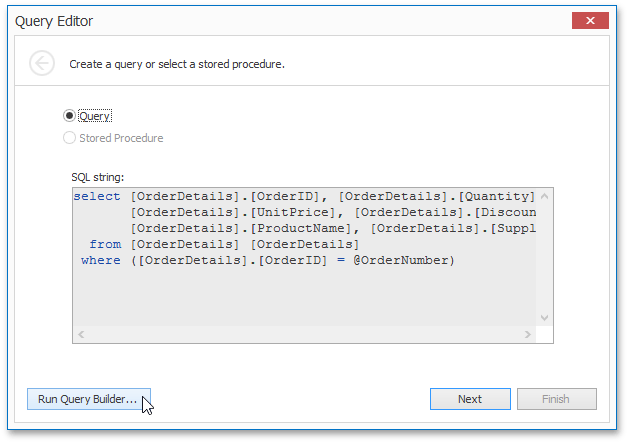Click the [UnitPrice] column in SQL text
Screen dimensions: 630x445
tap(292, 212)
